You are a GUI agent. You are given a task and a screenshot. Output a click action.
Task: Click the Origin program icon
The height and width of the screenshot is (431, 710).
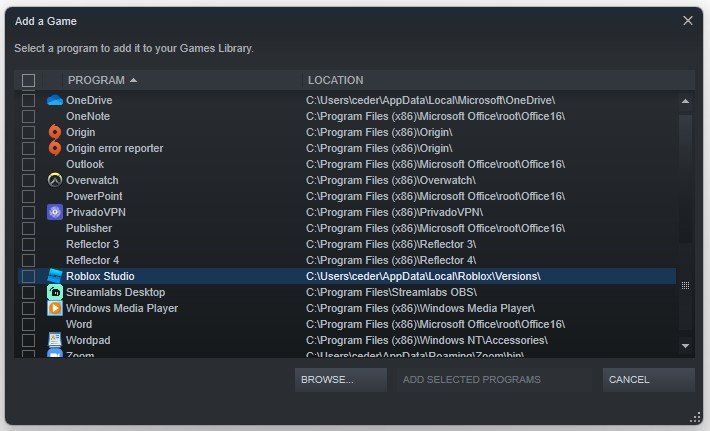pos(55,132)
